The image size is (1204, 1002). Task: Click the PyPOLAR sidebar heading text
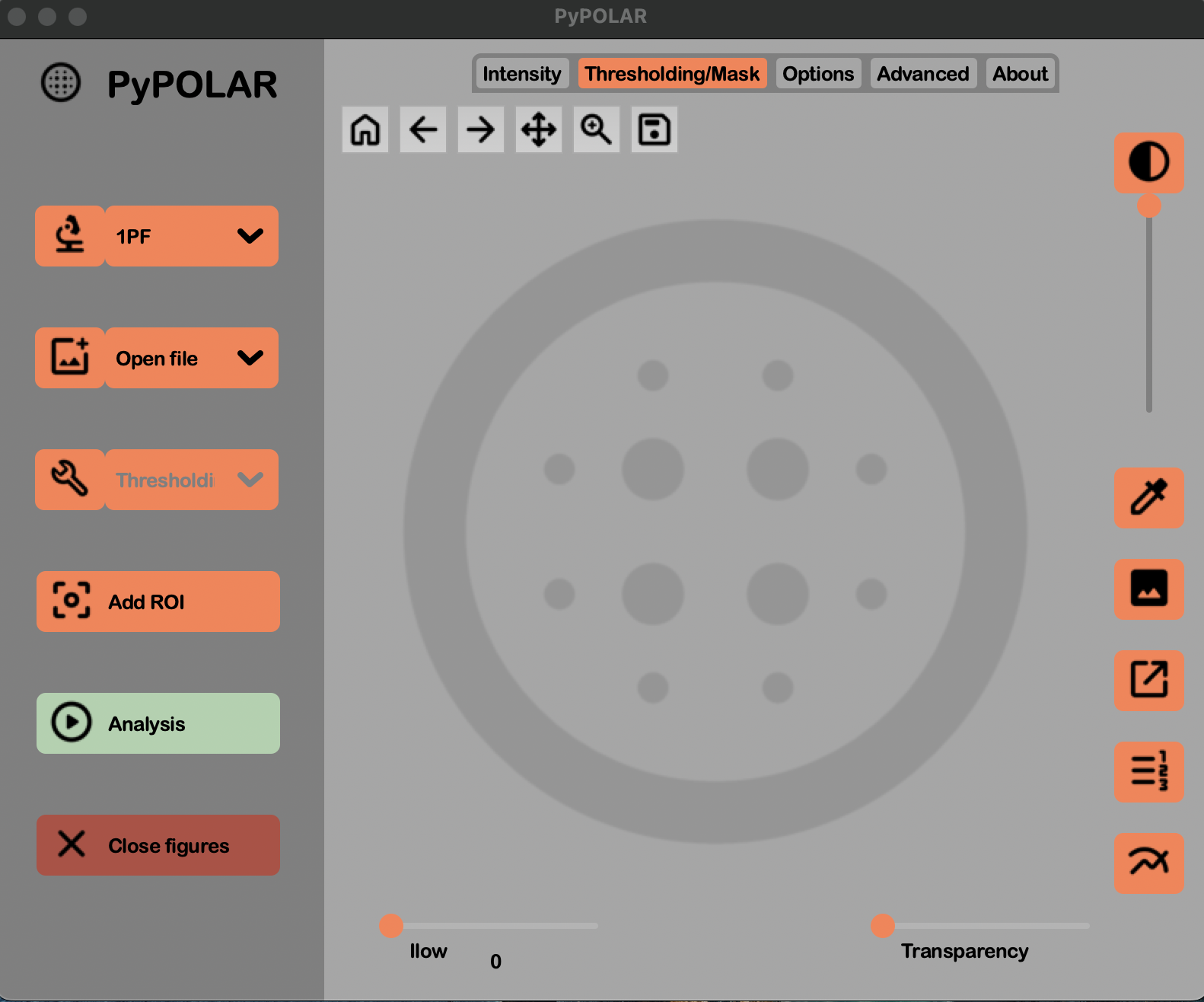point(193,85)
